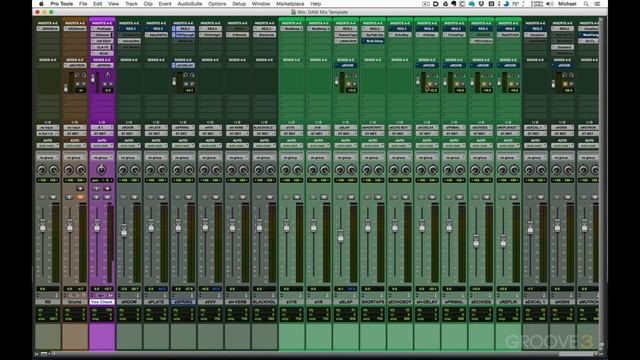Click volume level readout on aPLATE track
Screen dimensions: 640x360
156,289
